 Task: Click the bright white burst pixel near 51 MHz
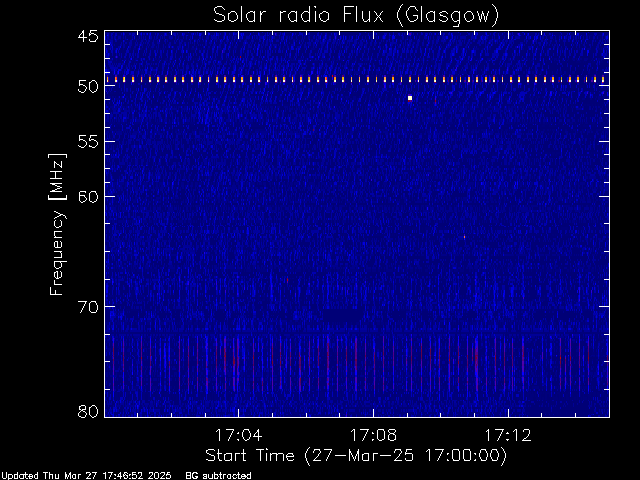pyautogui.click(x=410, y=98)
